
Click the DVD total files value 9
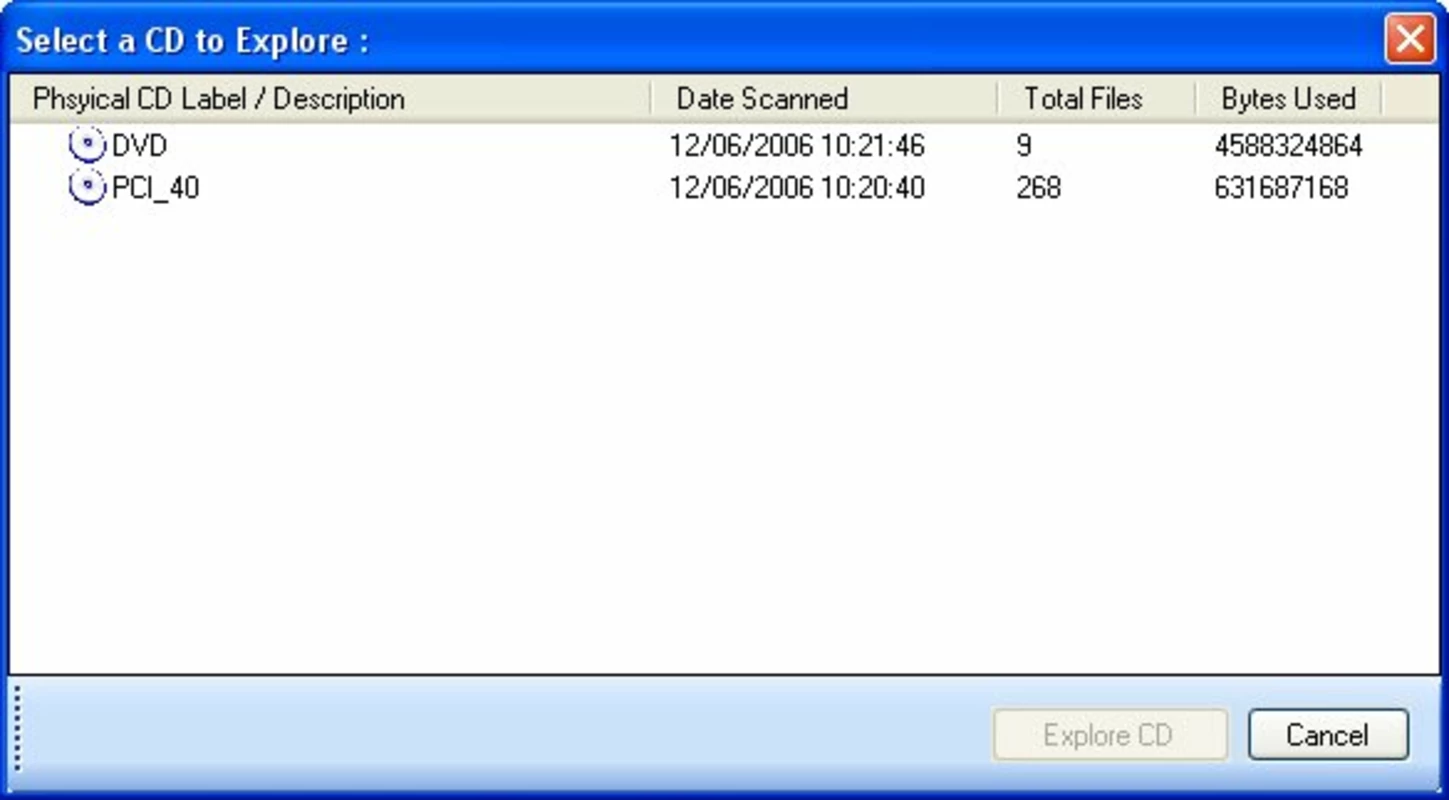pyautogui.click(x=1024, y=146)
